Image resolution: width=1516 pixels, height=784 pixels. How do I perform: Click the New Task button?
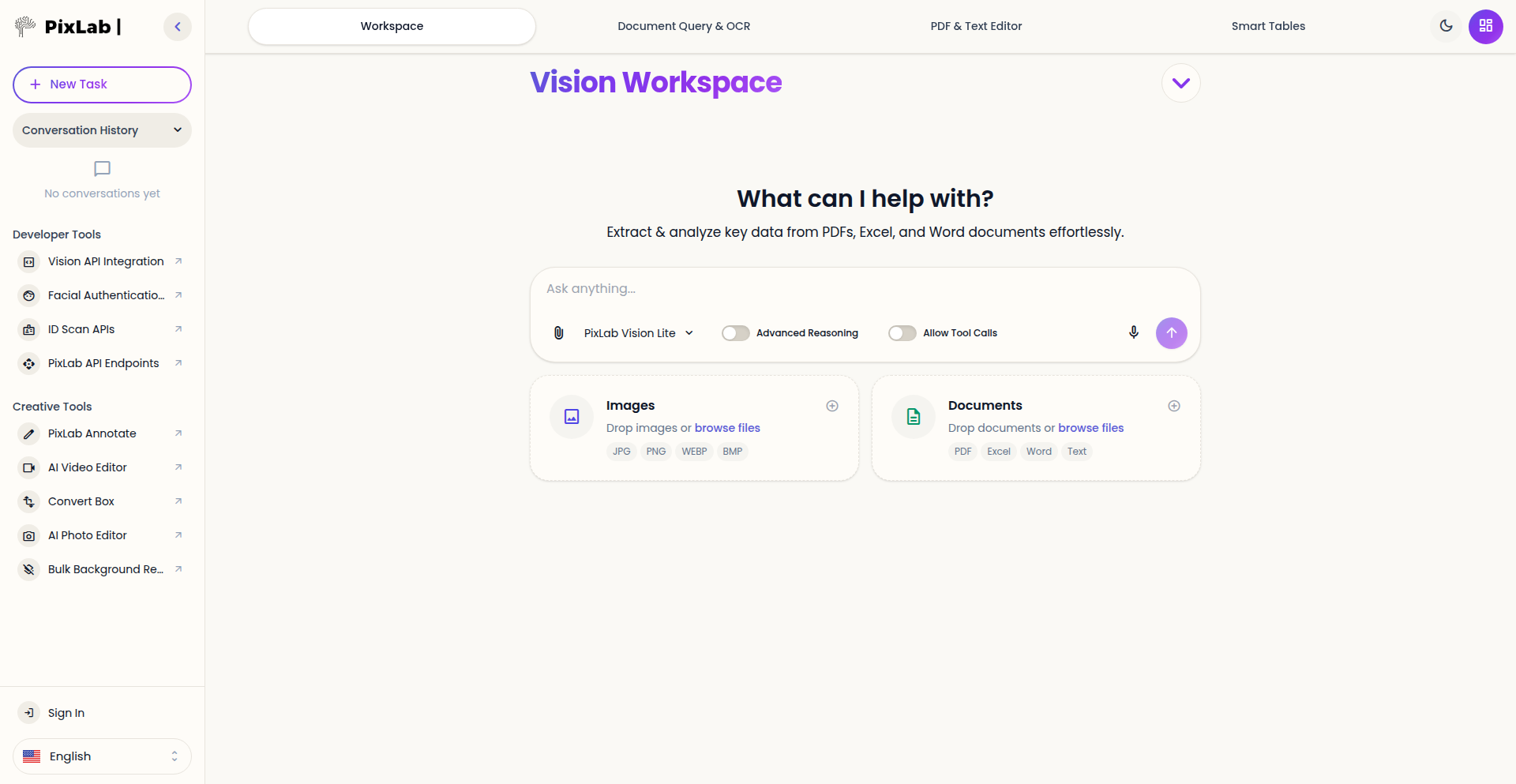[x=102, y=84]
